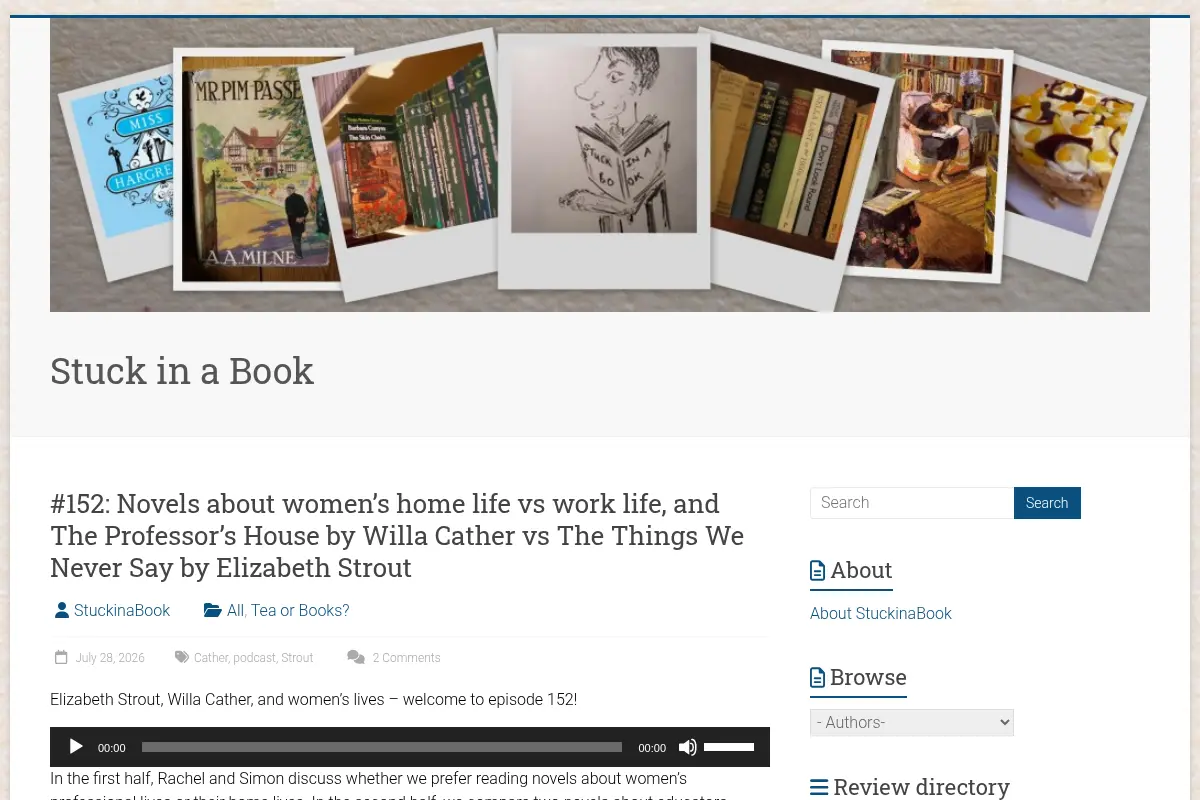Click the author user icon
This screenshot has width=1200, height=800.
point(62,610)
